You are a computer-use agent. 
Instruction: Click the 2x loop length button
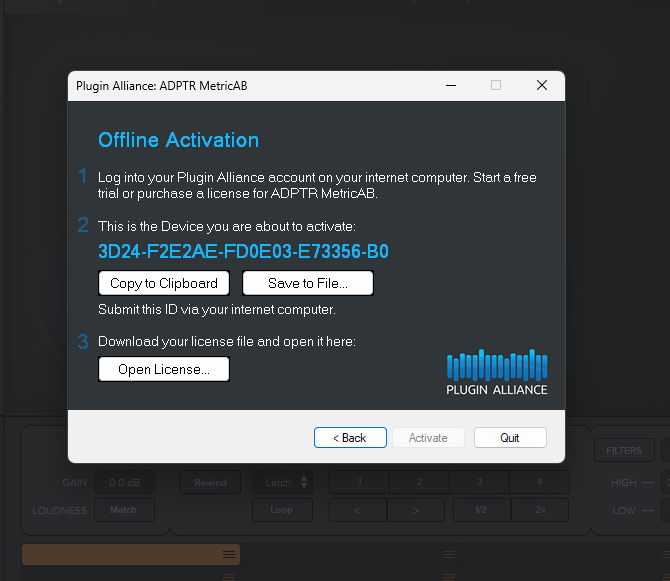click(539, 510)
